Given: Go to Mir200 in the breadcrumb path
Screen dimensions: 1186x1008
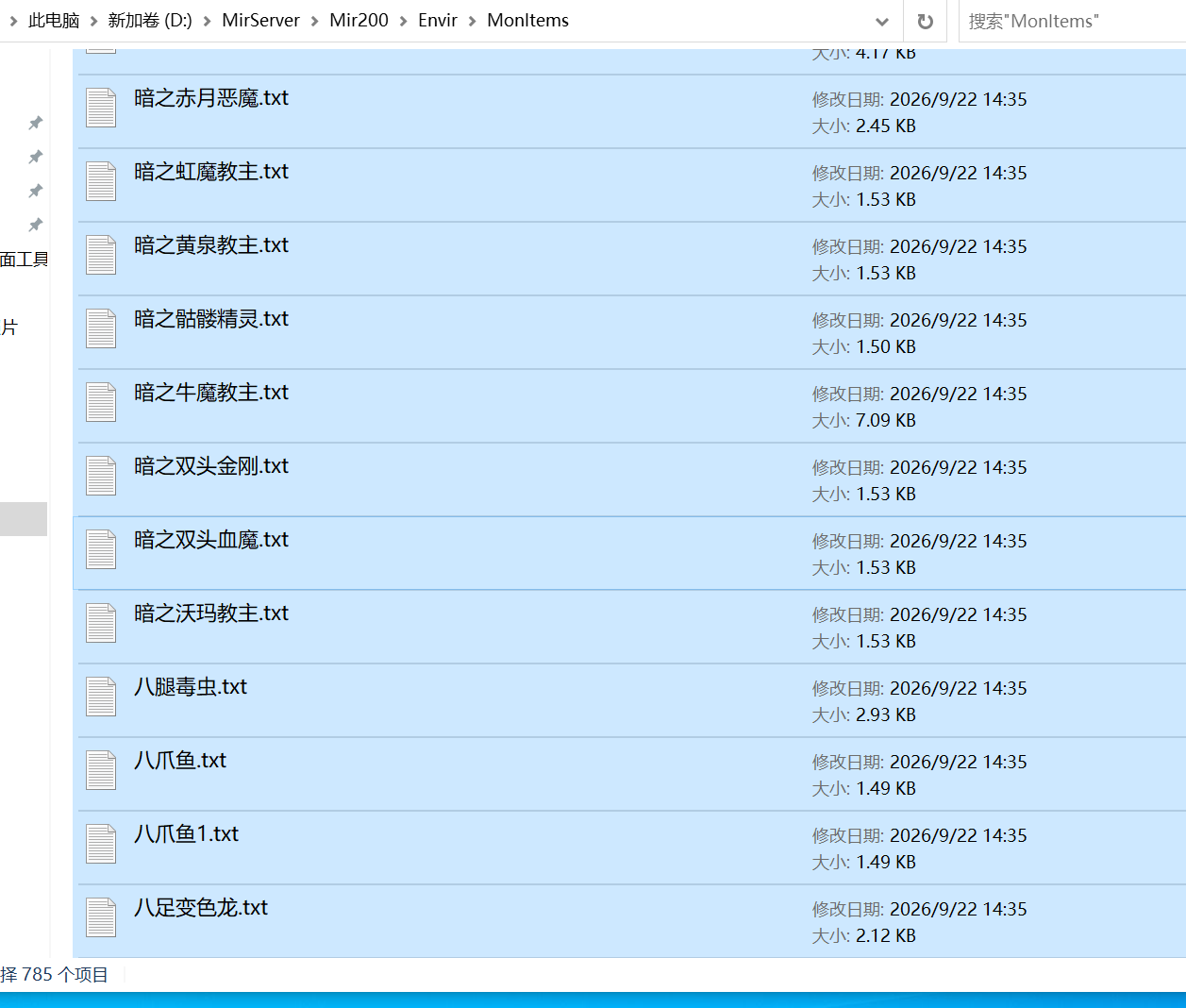Looking at the screenshot, I should 359,21.
